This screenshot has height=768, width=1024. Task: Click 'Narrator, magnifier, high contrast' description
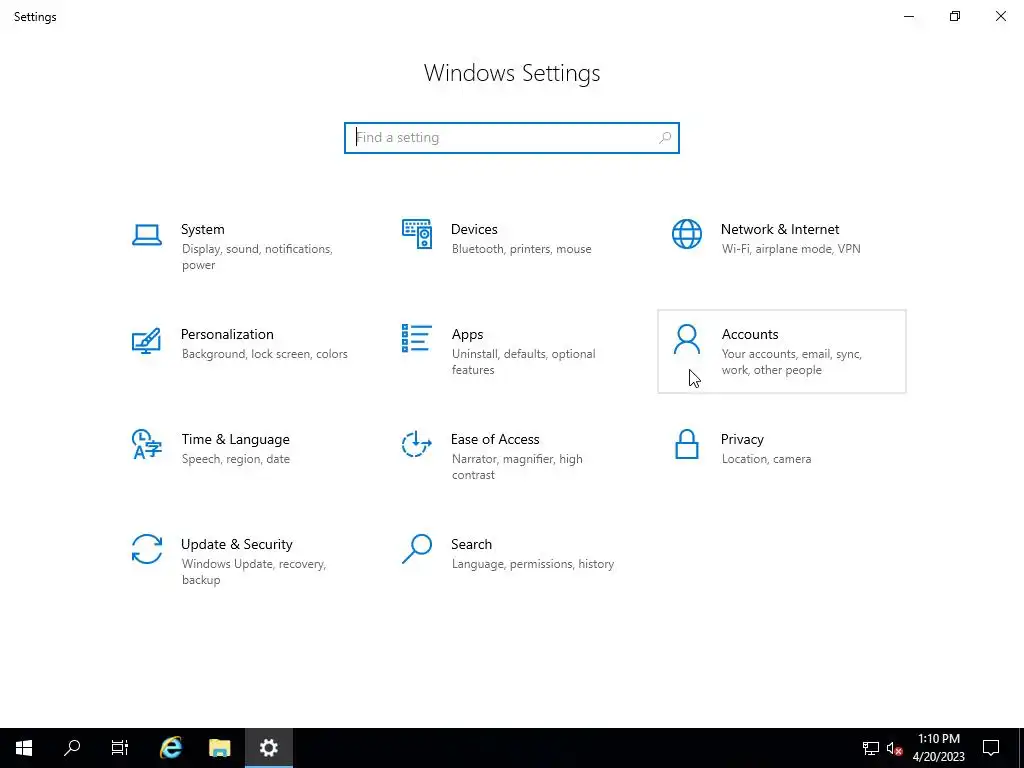click(517, 467)
